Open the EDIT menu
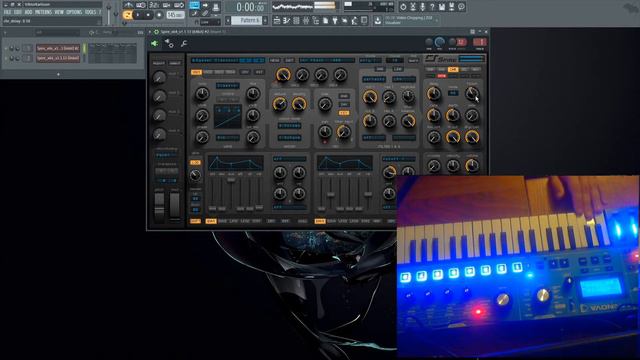Image resolution: width=640 pixels, height=360 pixels. coord(18,12)
